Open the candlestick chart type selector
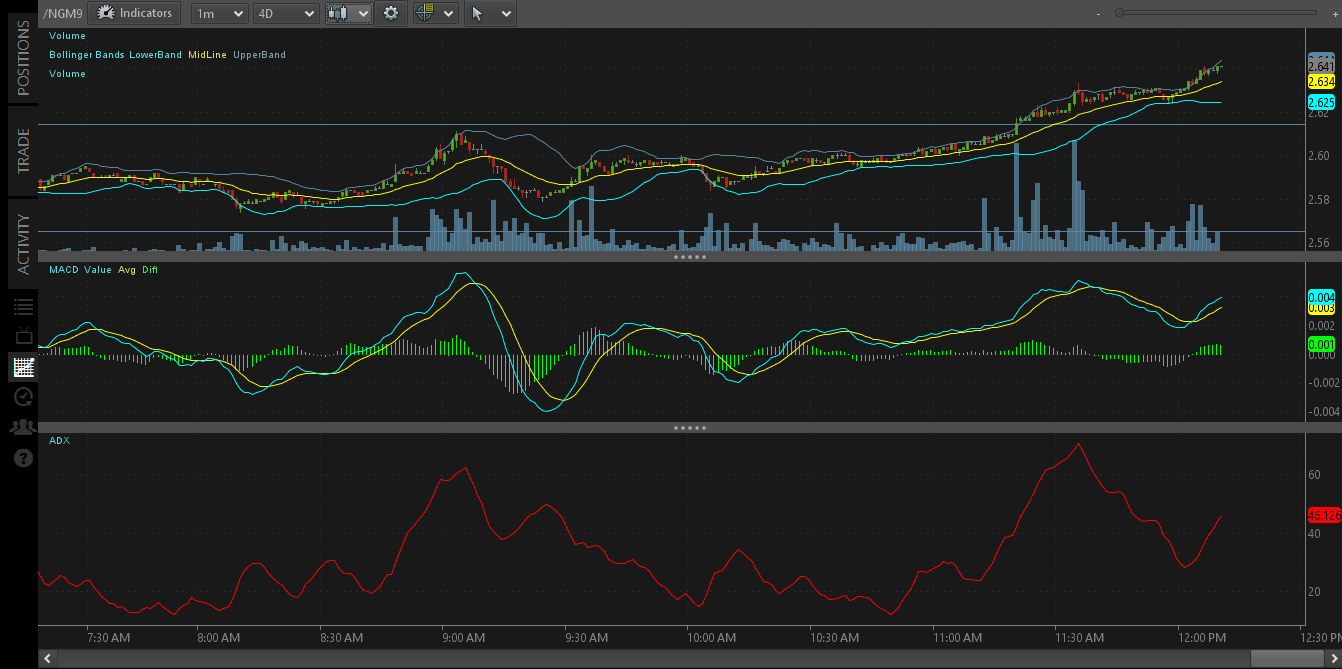 coord(349,13)
